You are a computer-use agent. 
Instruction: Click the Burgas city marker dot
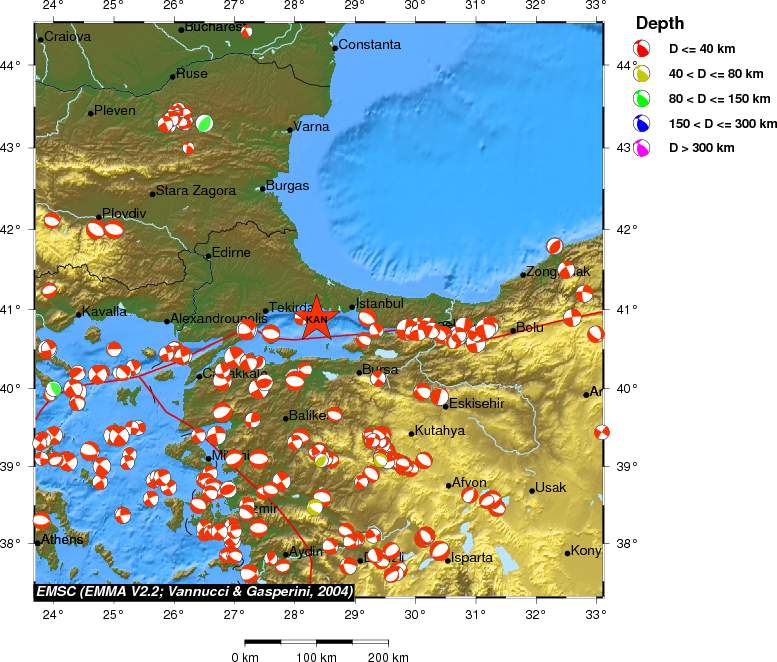[x=263, y=188]
